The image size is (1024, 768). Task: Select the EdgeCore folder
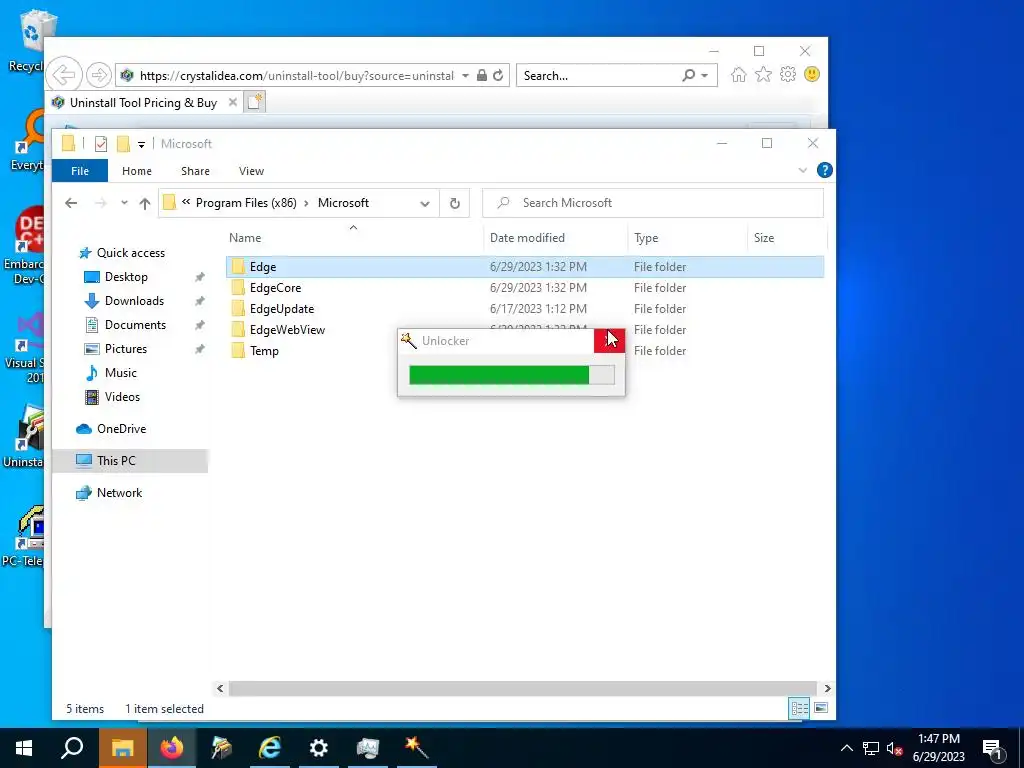tap(275, 288)
